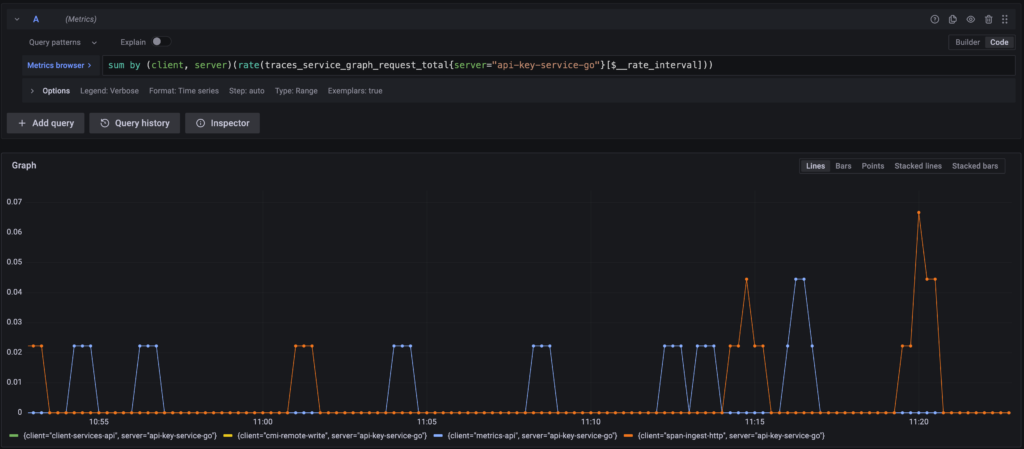Click the orange peak point at 0.07
The height and width of the screenshot is (449, 1024).
pyautogui.click(x=918, y=213)
